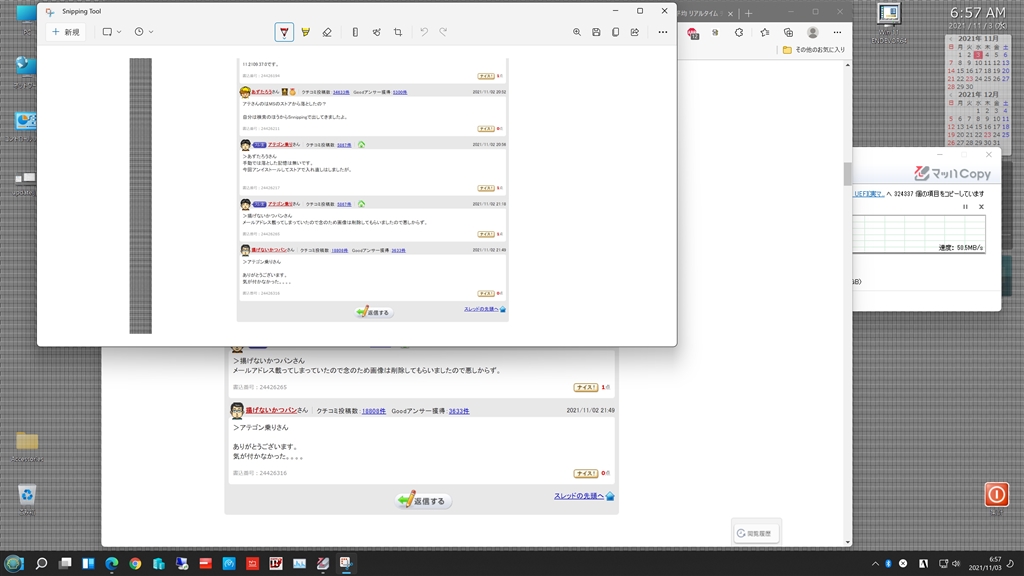This screenshot has width=1024, height=576.
Task: Go to previous month in November calendar
Action: pyautogui.click(x=951, y=39)
